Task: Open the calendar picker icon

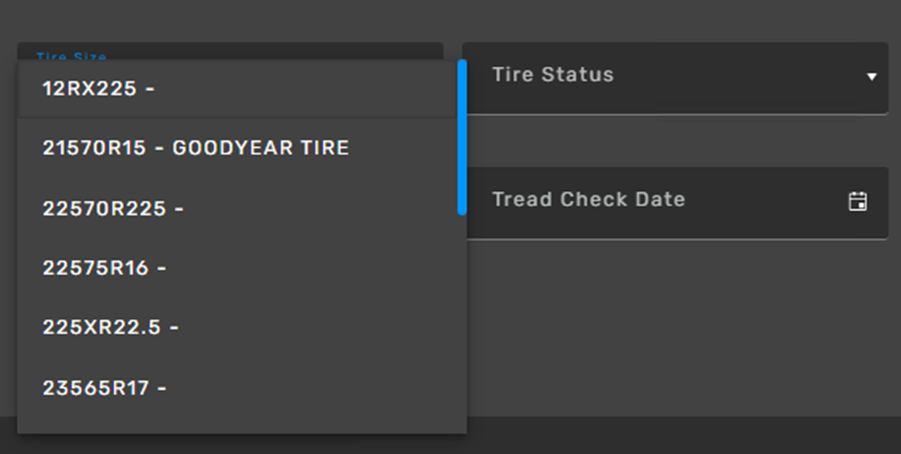Action: coord(857,201)
